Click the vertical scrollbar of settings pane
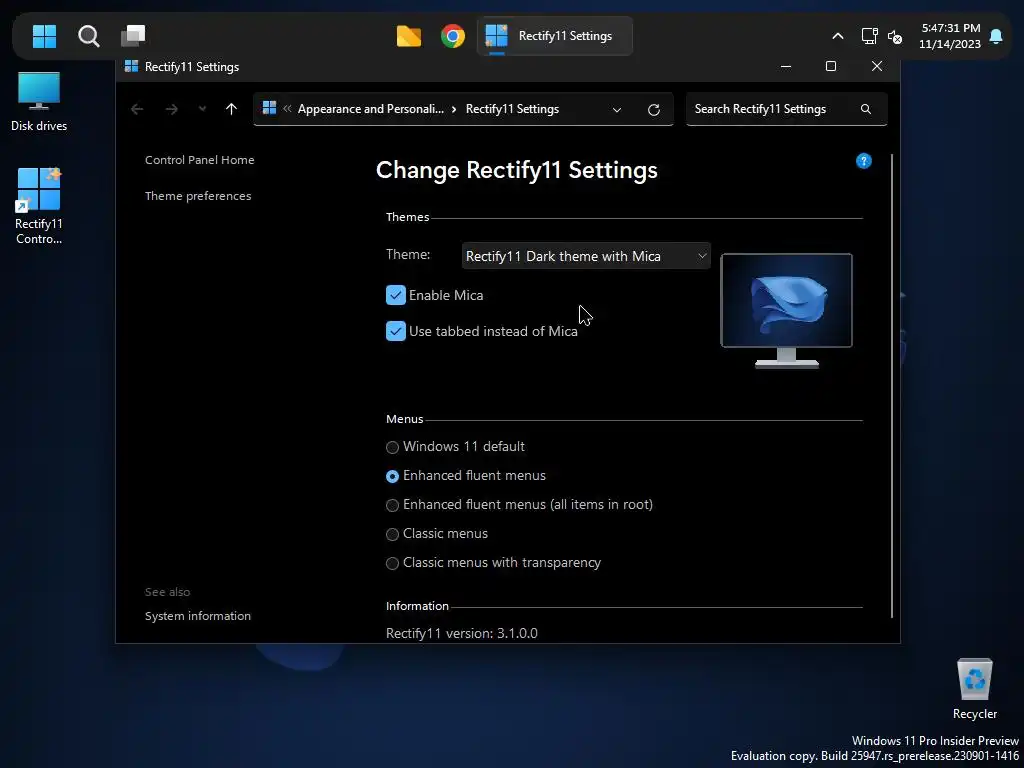This screenshot has width=1024, height=768. tap(892, 385)
